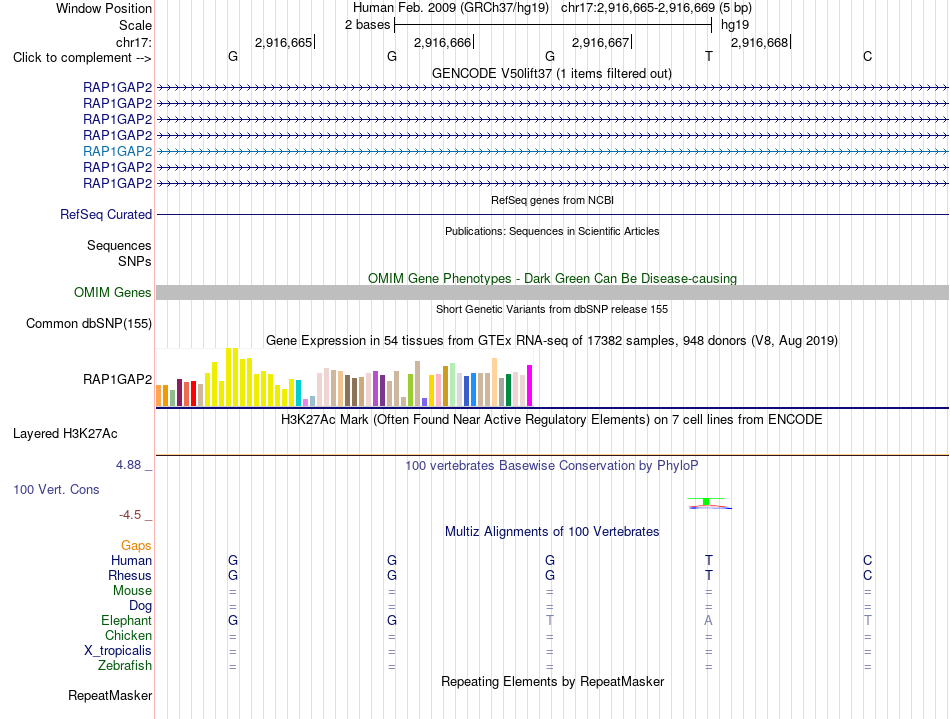The width and height of the screenshot is (950, 719).
Task: Click the gray OMIM Genes bar
Action: click(552, 293)
